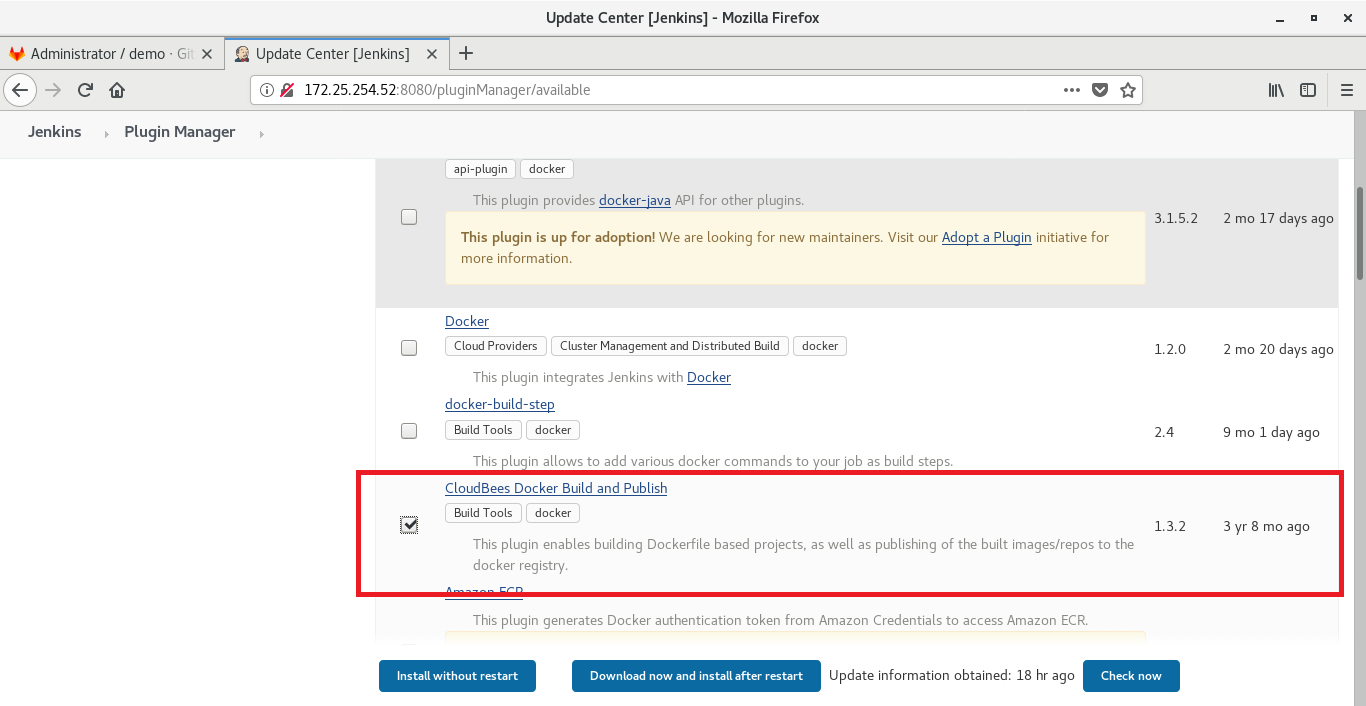The width and height of the screenshot is (1366, 706).
Task: Click version 2.4 in docker-build-step row
Action: coord(1164,432)
